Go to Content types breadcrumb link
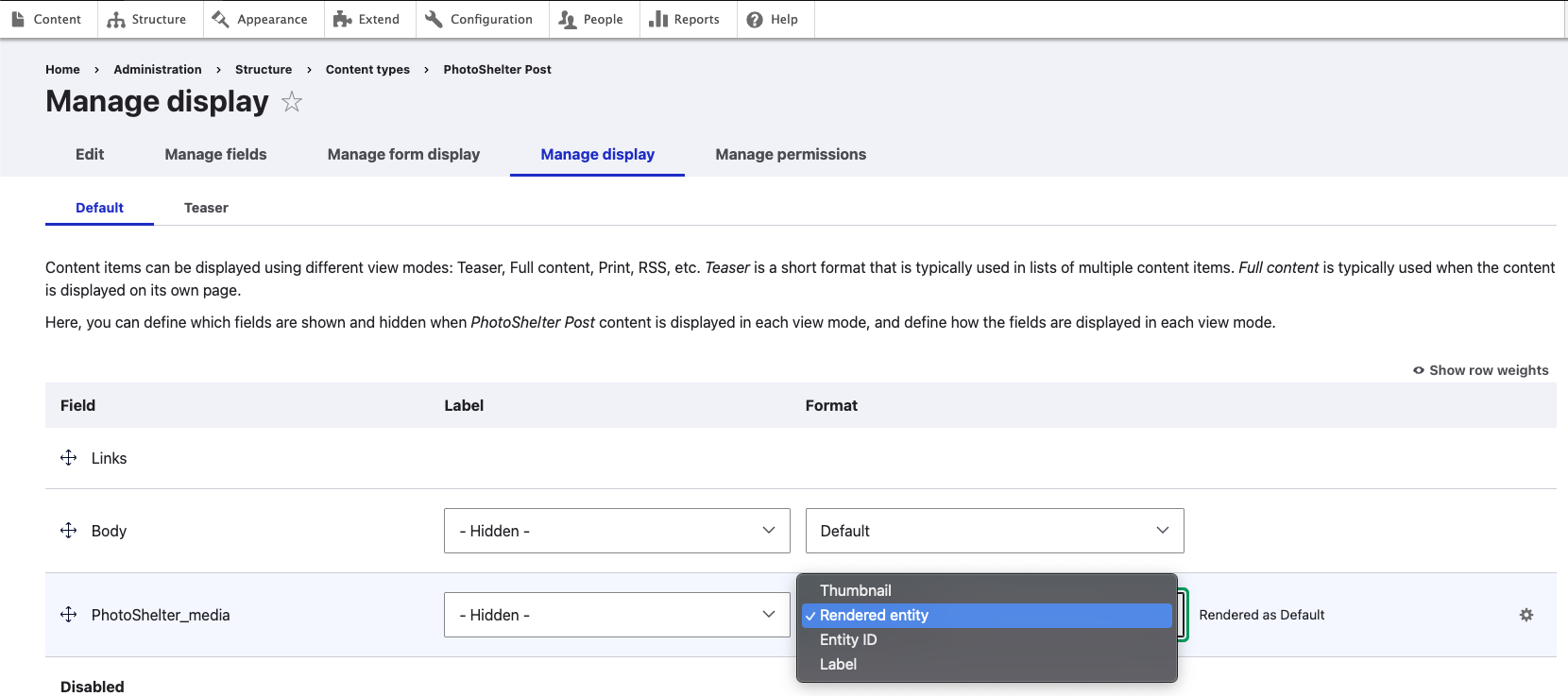 [x=367, y=69]
